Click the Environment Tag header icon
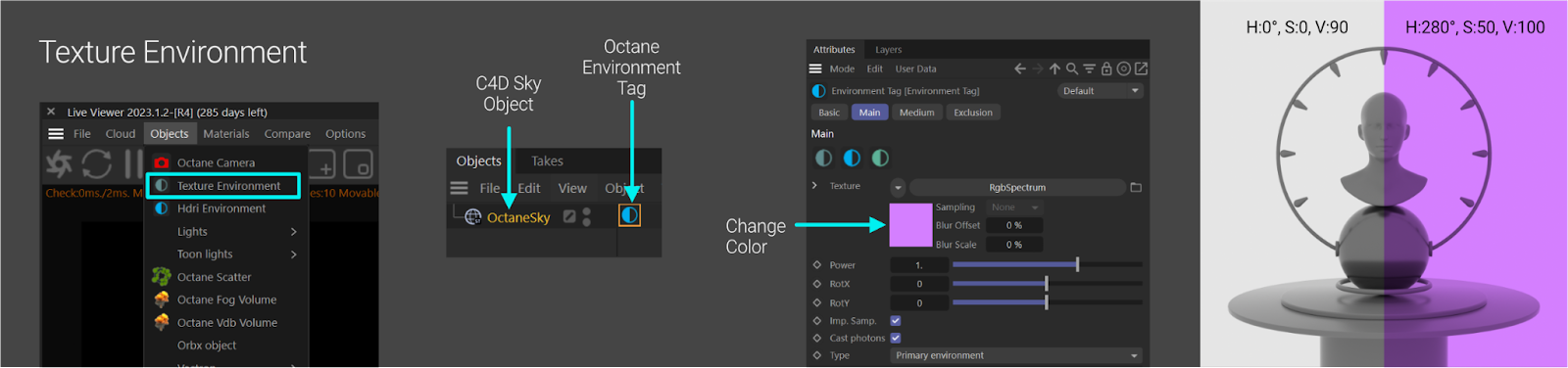This screenshot has width=1568, height=368. coord(818,91)
